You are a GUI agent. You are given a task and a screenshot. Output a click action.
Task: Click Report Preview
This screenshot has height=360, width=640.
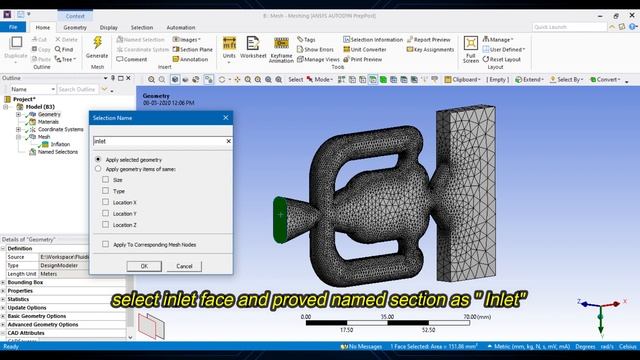429,40
